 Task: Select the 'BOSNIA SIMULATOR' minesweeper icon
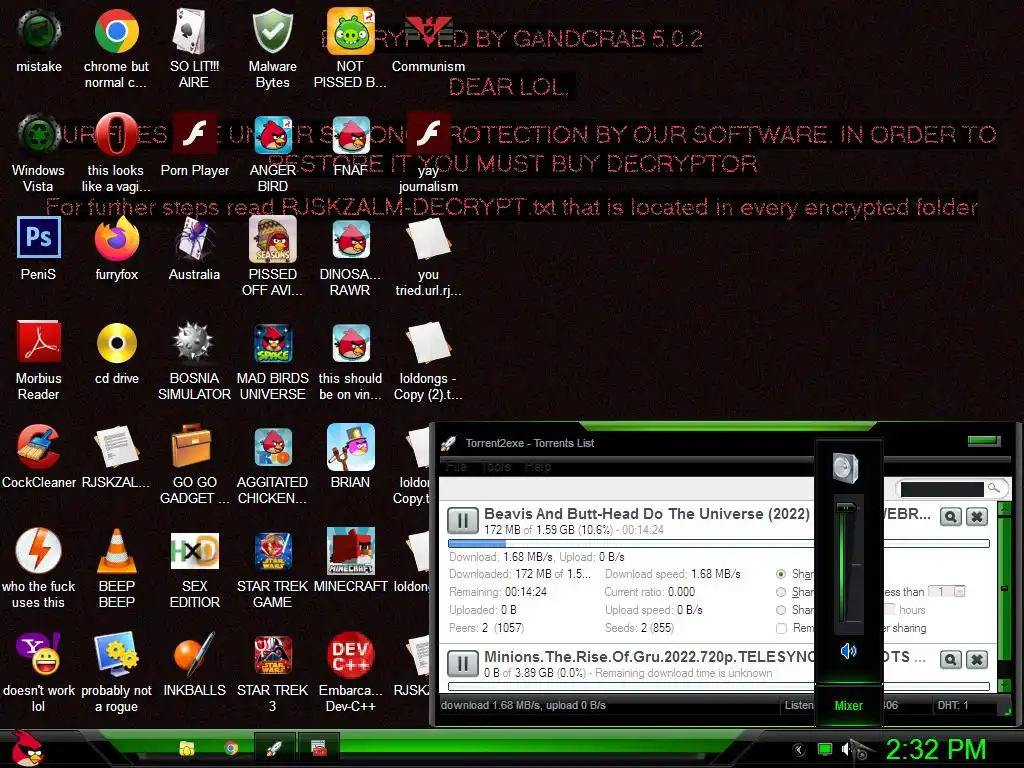point(194,360)
